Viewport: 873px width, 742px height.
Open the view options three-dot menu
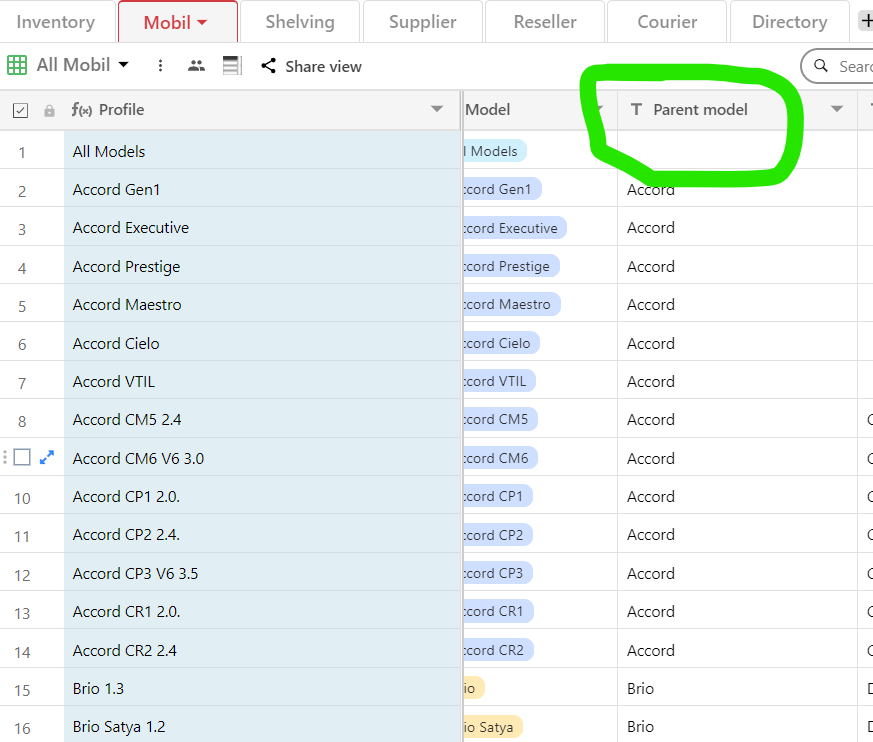click(160, 66)
